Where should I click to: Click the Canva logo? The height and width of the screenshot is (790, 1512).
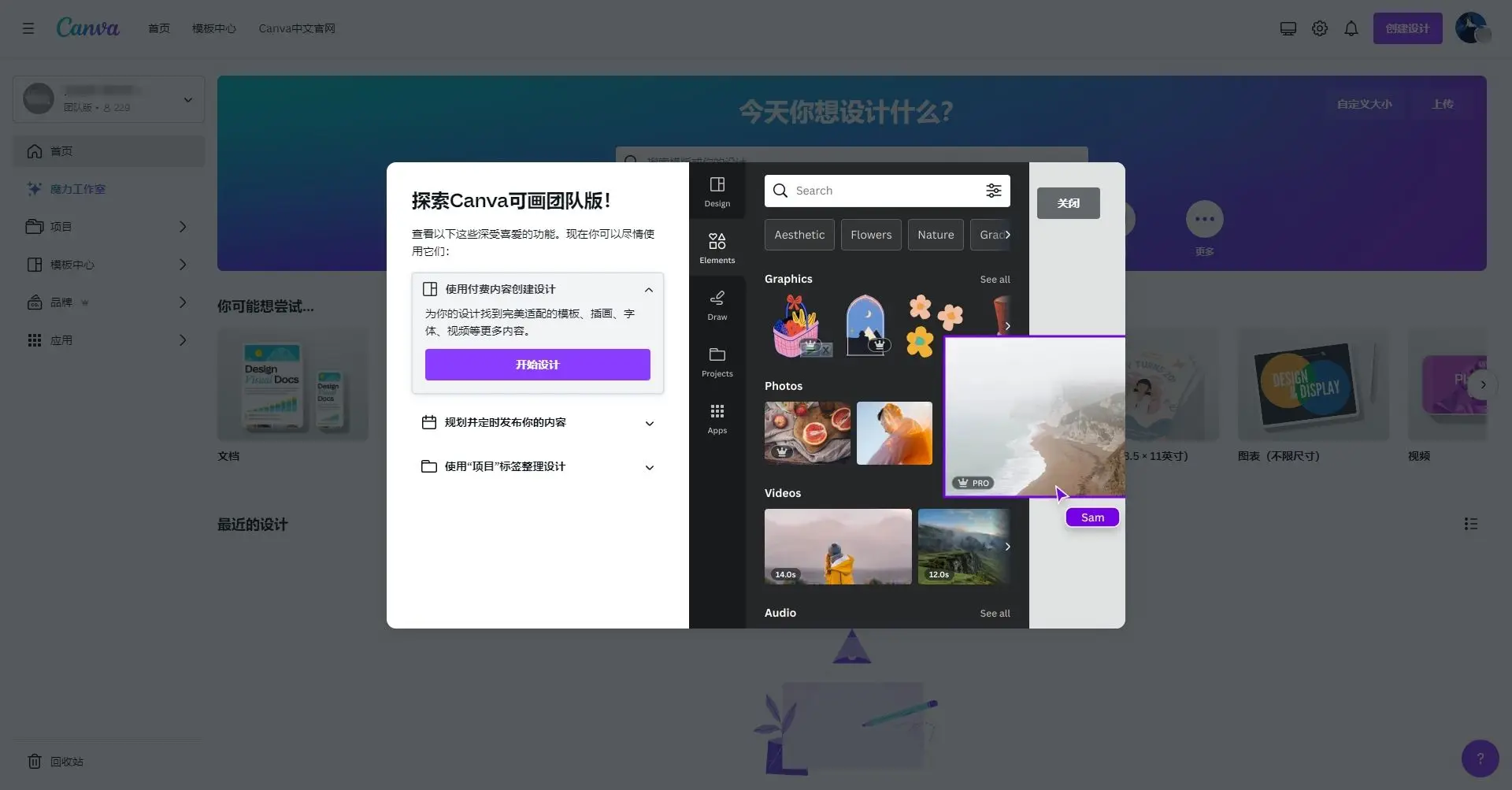pyautogui.click(x=87, y=28)
